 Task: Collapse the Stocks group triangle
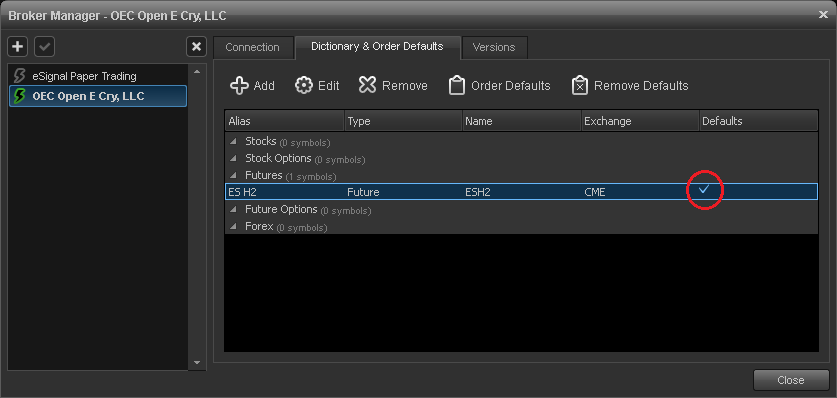click(233, 142)
